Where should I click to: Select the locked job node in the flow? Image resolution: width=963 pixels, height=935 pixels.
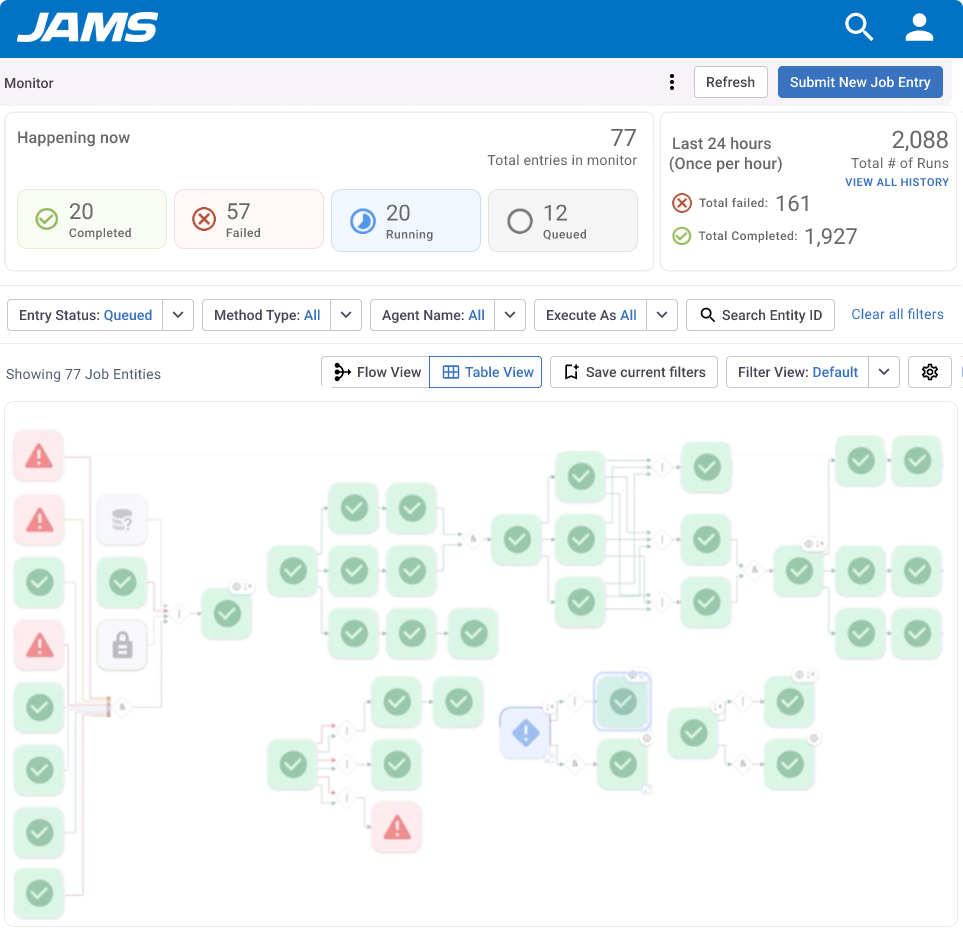point(121,645)
